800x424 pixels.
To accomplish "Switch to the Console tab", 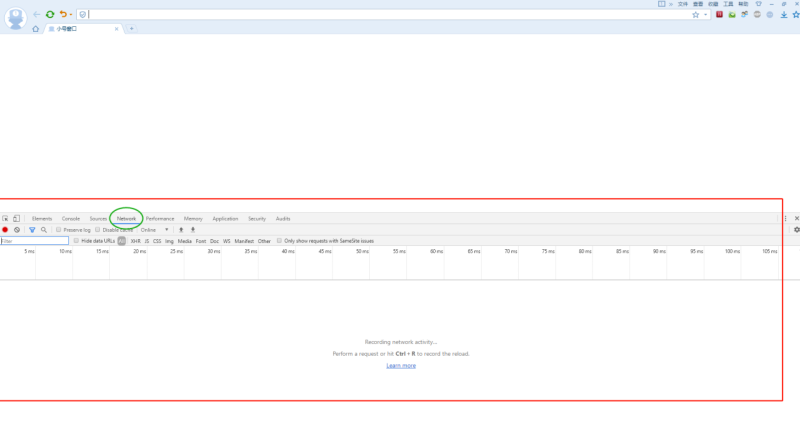I will 71,218.
